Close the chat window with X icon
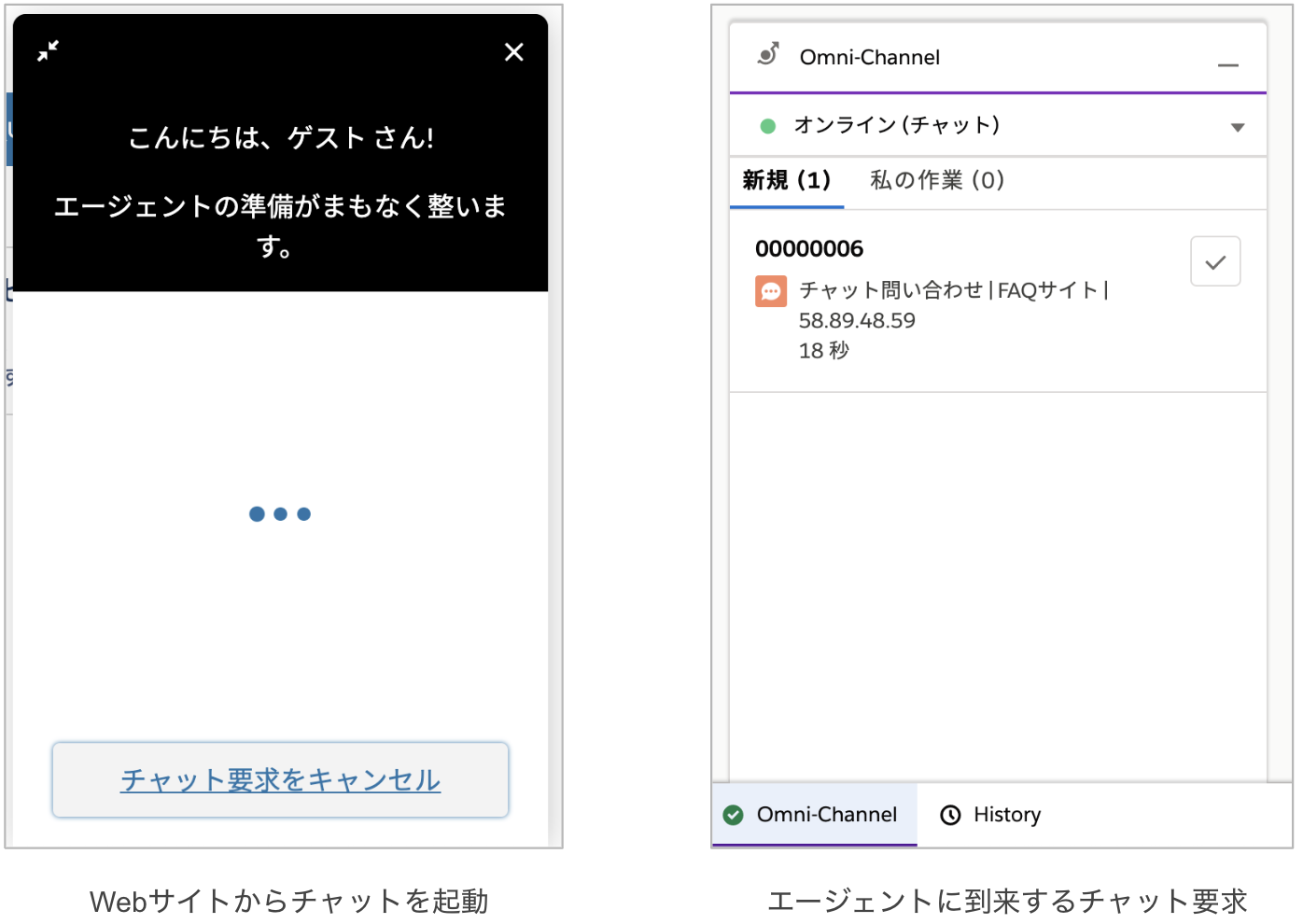 pos(513,52)
